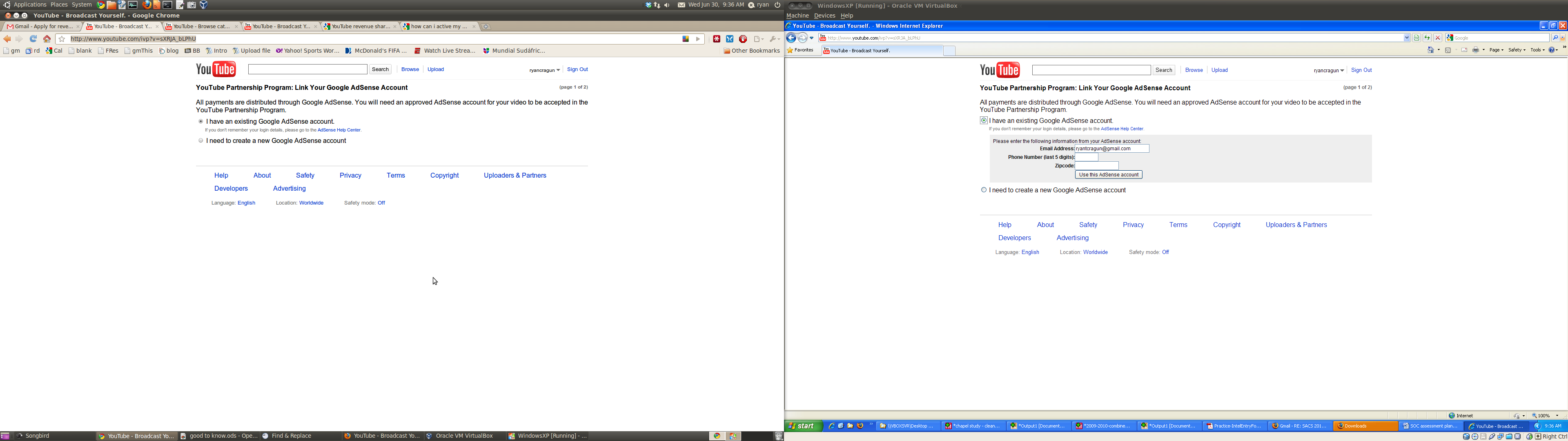The height and width of the screenshot is (441, 1568).
Task: Click 'Use this AdSense account' button
Action: point(1109,175)
